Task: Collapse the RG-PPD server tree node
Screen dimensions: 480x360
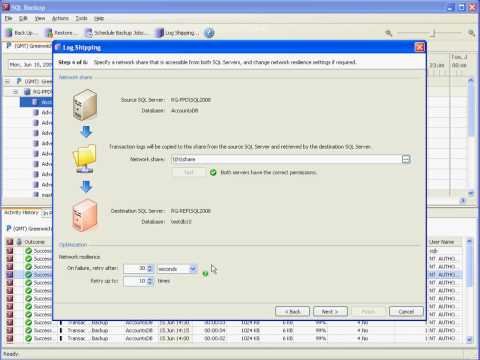Action: point(15,92)
